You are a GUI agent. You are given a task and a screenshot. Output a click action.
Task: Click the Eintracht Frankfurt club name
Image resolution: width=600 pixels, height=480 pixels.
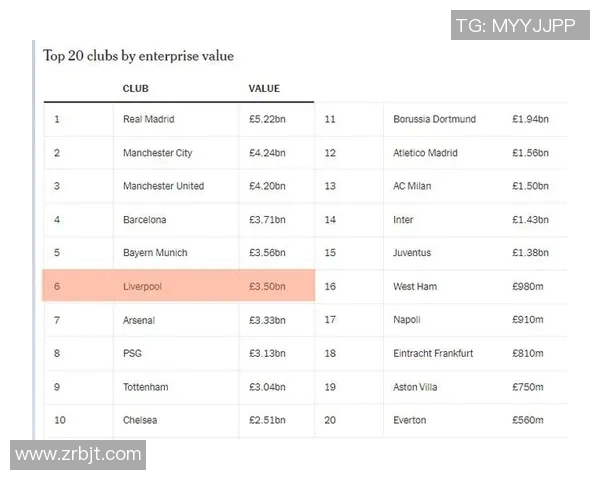coord(433,354)
